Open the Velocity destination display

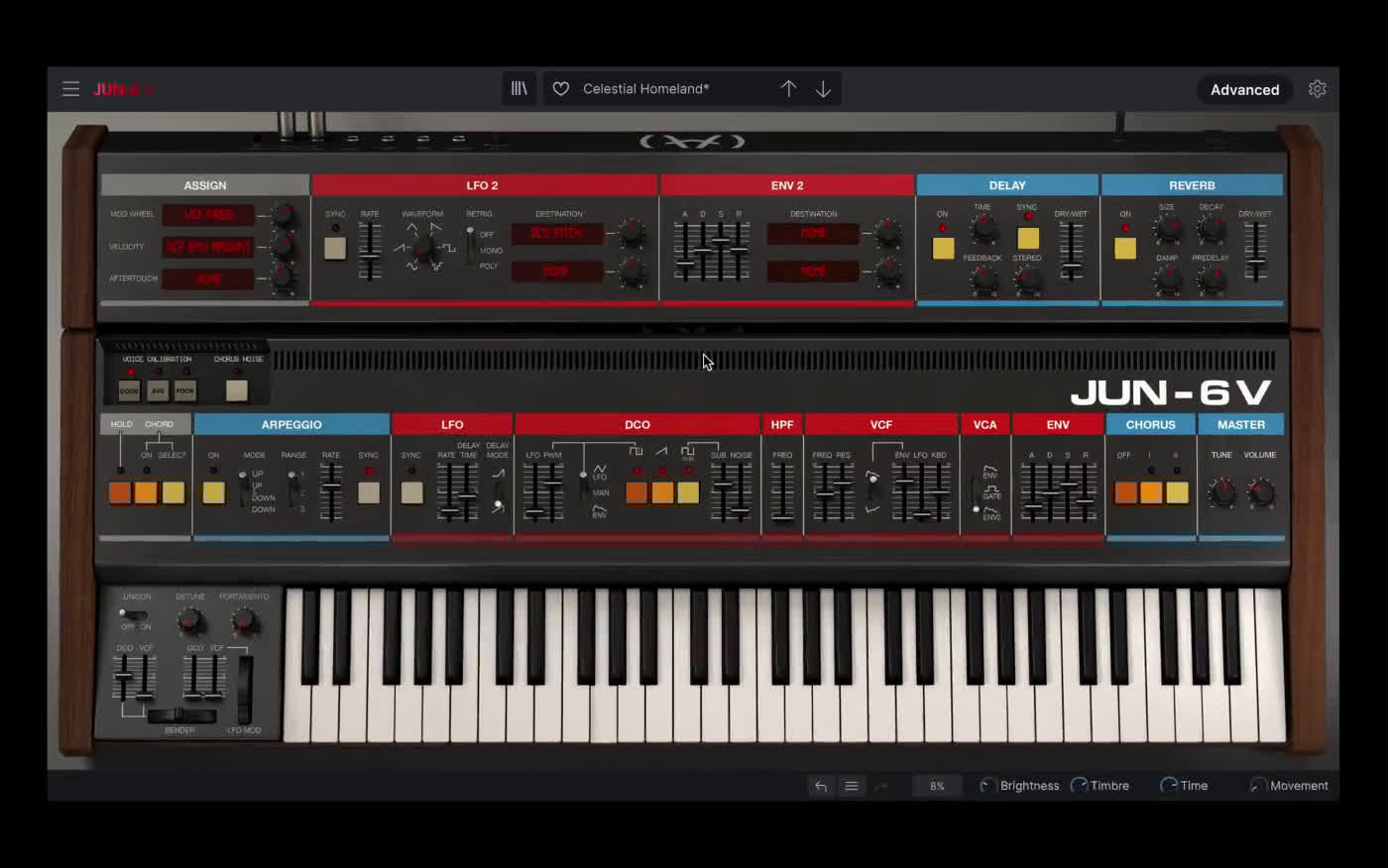tap(208, 247)
